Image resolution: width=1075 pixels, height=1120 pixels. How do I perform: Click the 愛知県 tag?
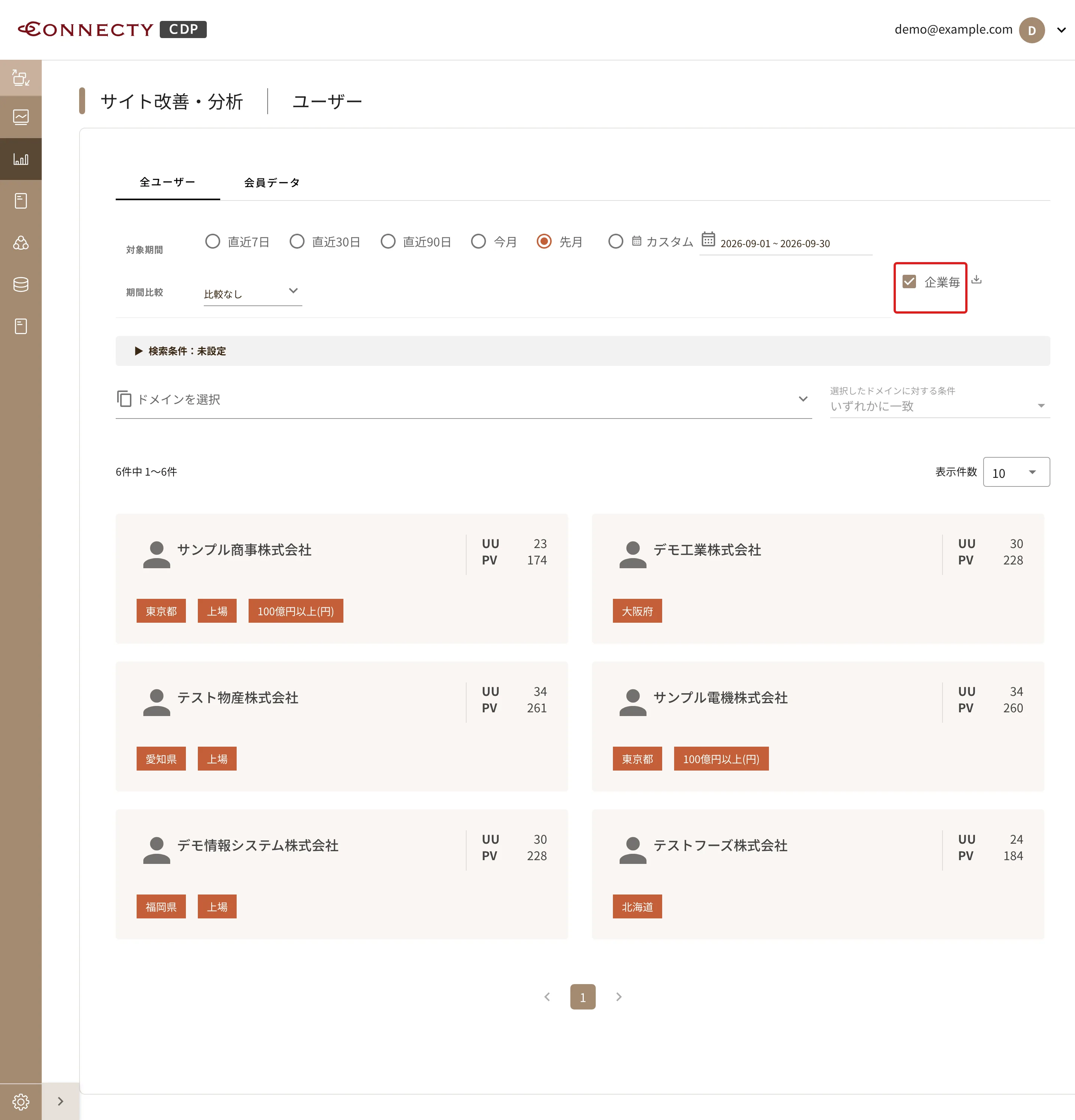[161, 758]
